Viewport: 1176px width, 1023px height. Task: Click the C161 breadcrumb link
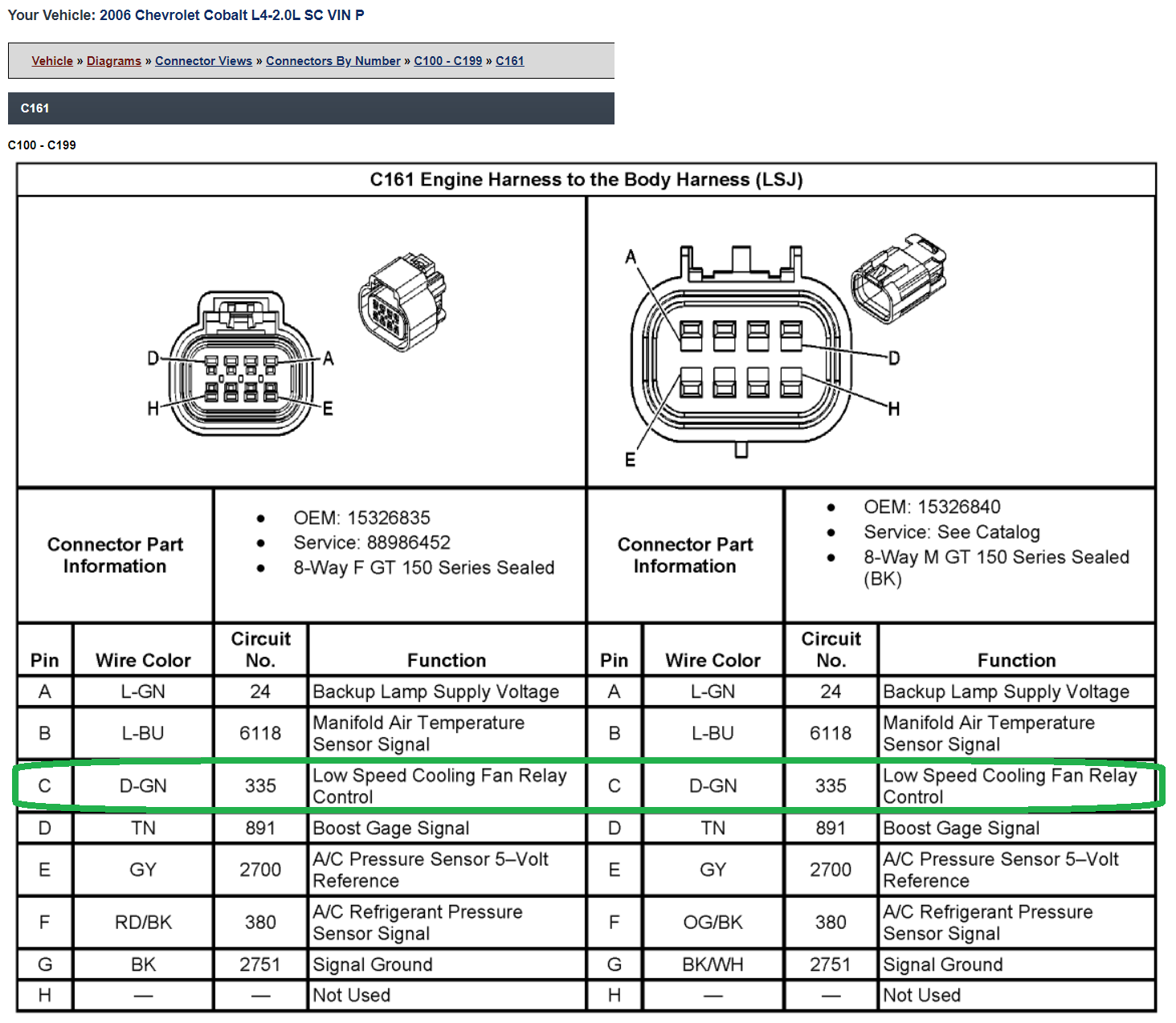coord(510,61)
